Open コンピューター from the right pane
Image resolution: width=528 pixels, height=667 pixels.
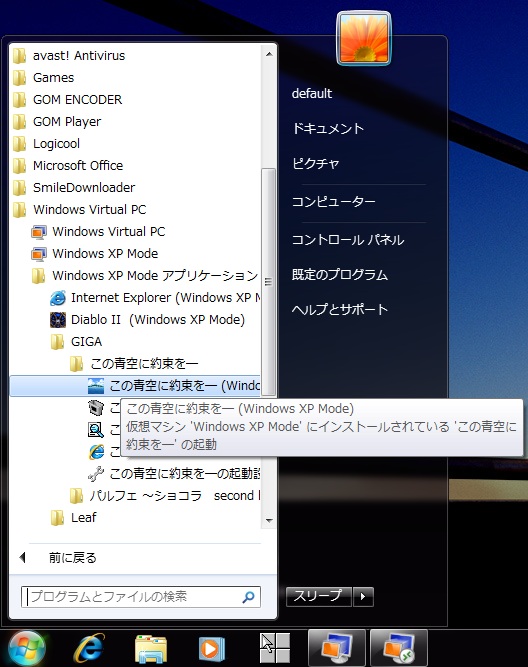tap(334, 202)
